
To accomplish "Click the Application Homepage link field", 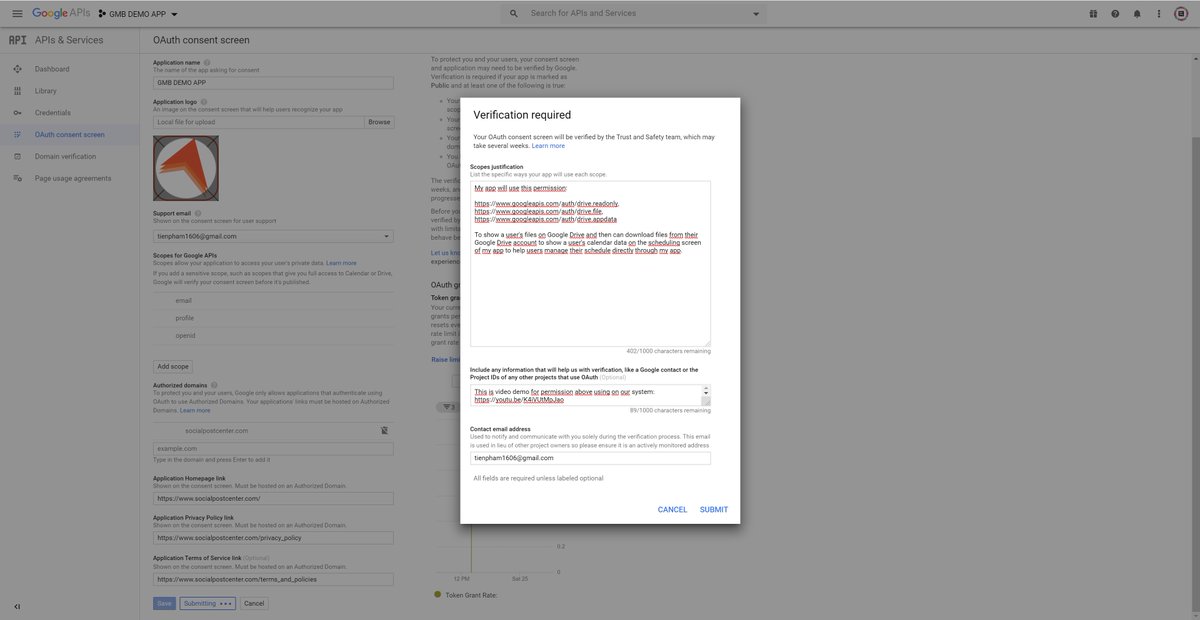I will pyautogui.click(x=273, y=498).
